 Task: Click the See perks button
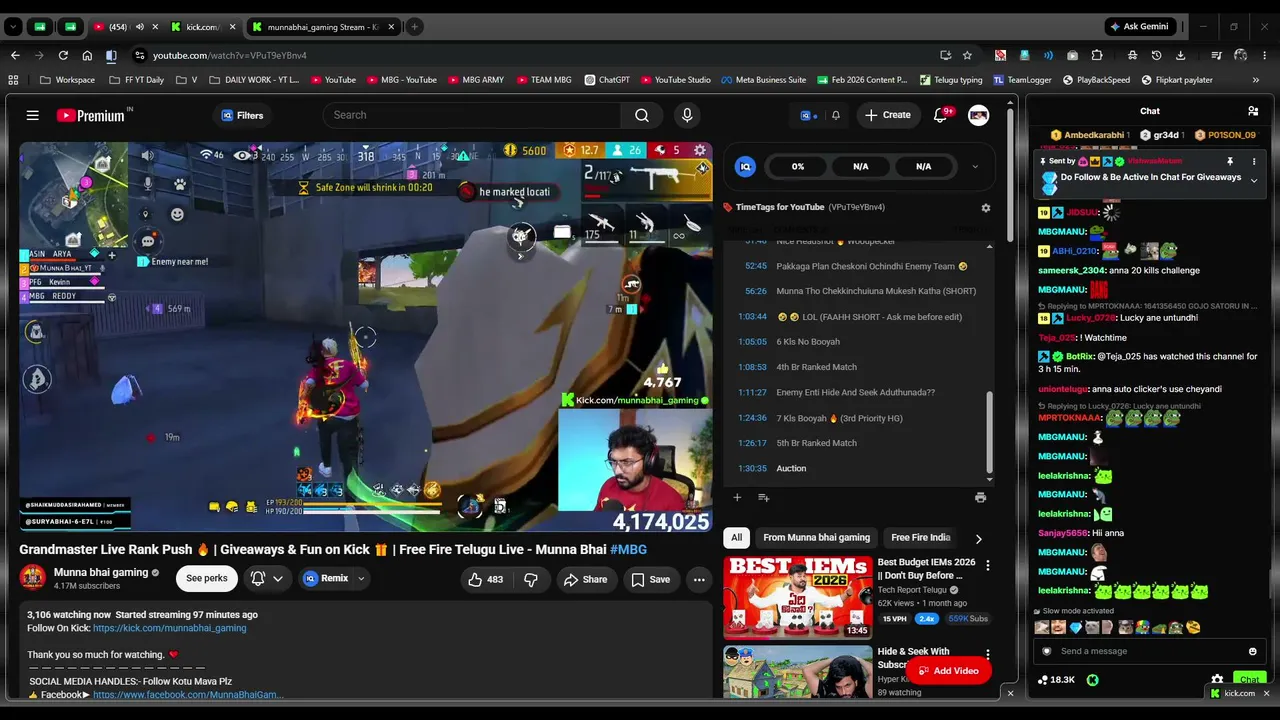[x=207, y=578]
